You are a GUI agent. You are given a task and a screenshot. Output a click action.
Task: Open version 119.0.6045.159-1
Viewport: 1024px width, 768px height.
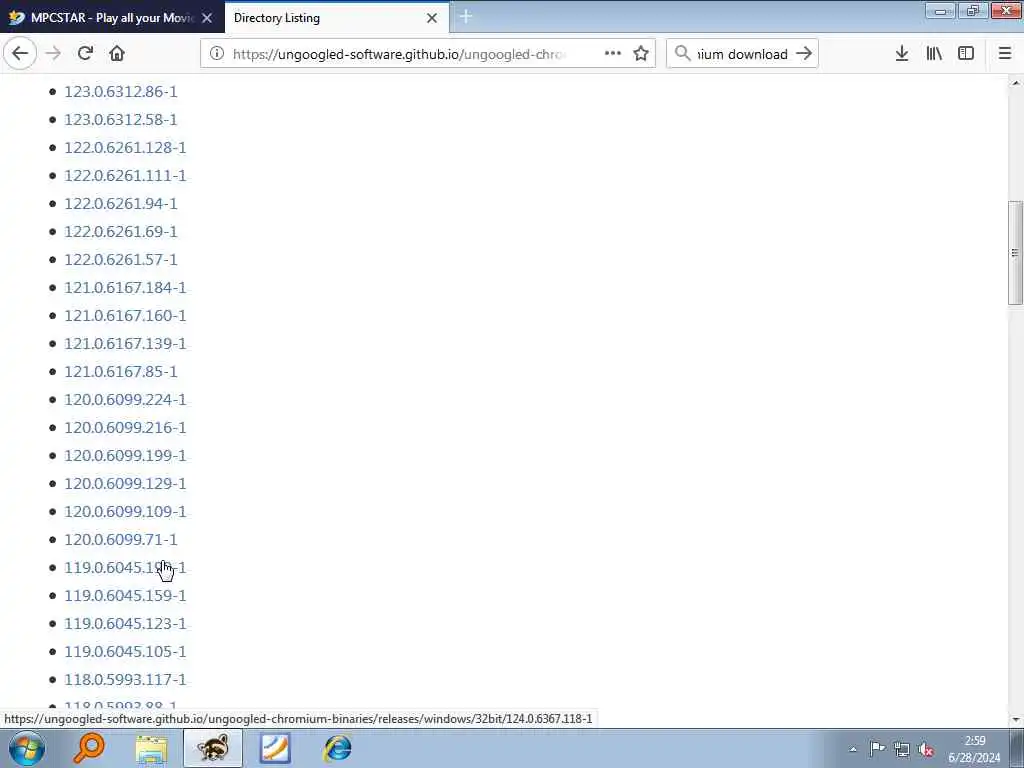(125, 596)
